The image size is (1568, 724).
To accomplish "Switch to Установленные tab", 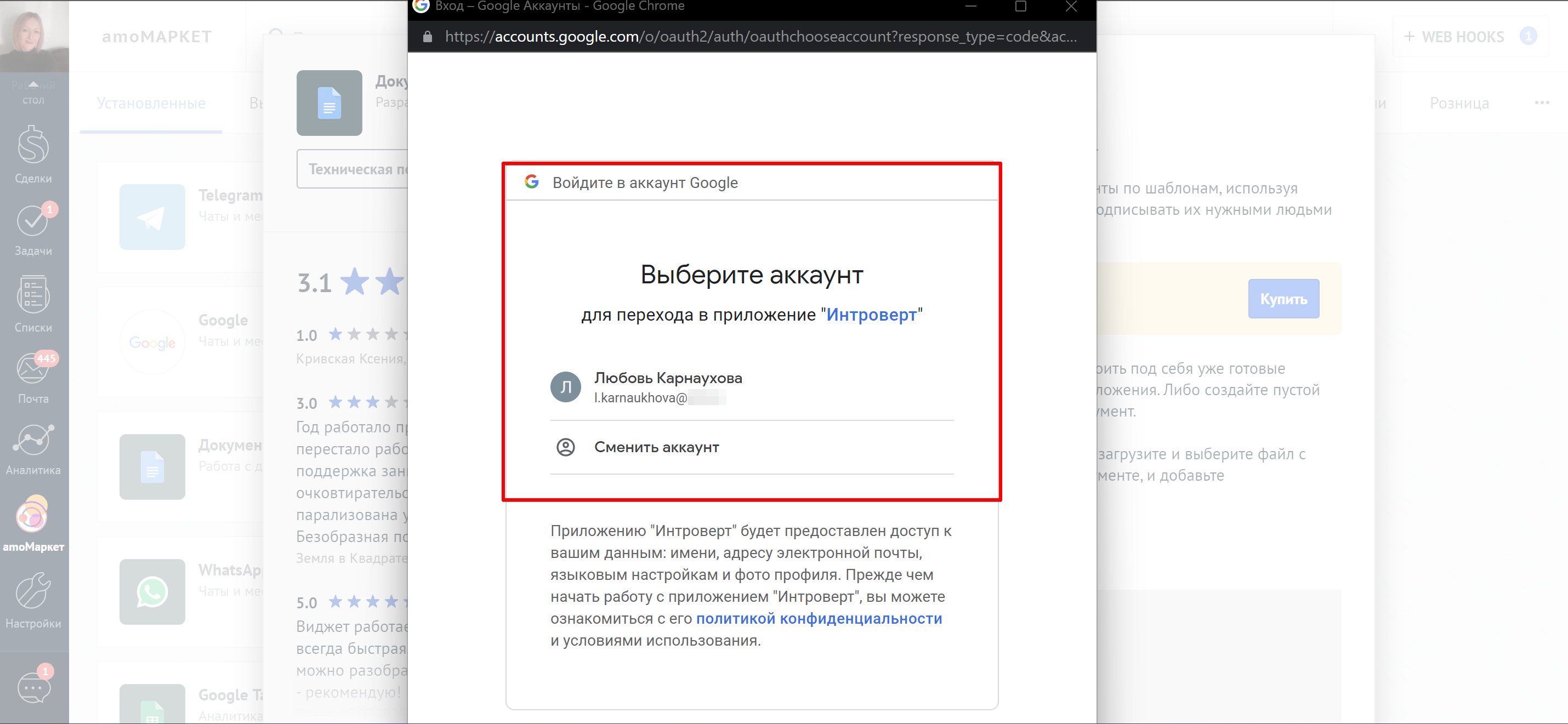I will (151, 104).
